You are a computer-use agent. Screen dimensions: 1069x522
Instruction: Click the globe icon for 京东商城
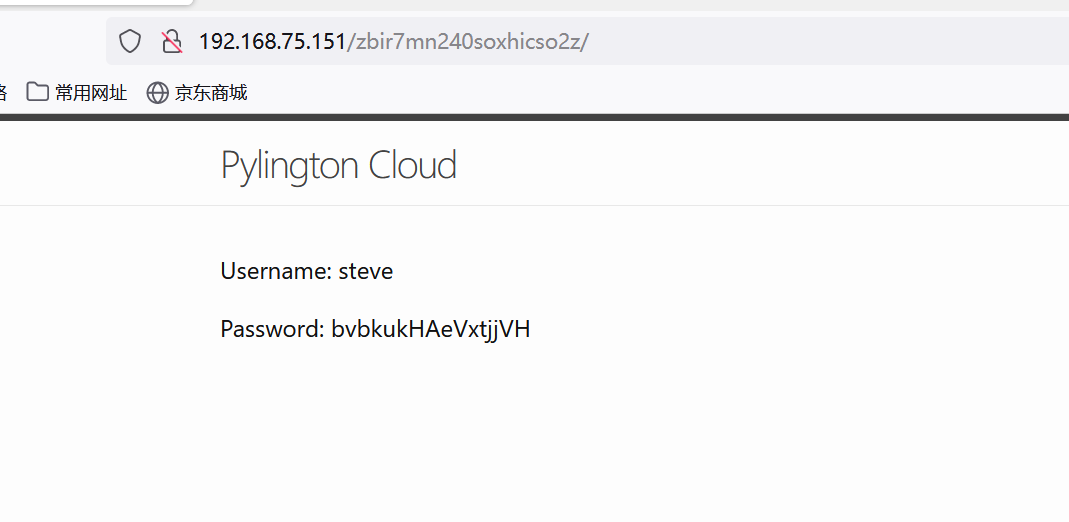tap(157, 93)
